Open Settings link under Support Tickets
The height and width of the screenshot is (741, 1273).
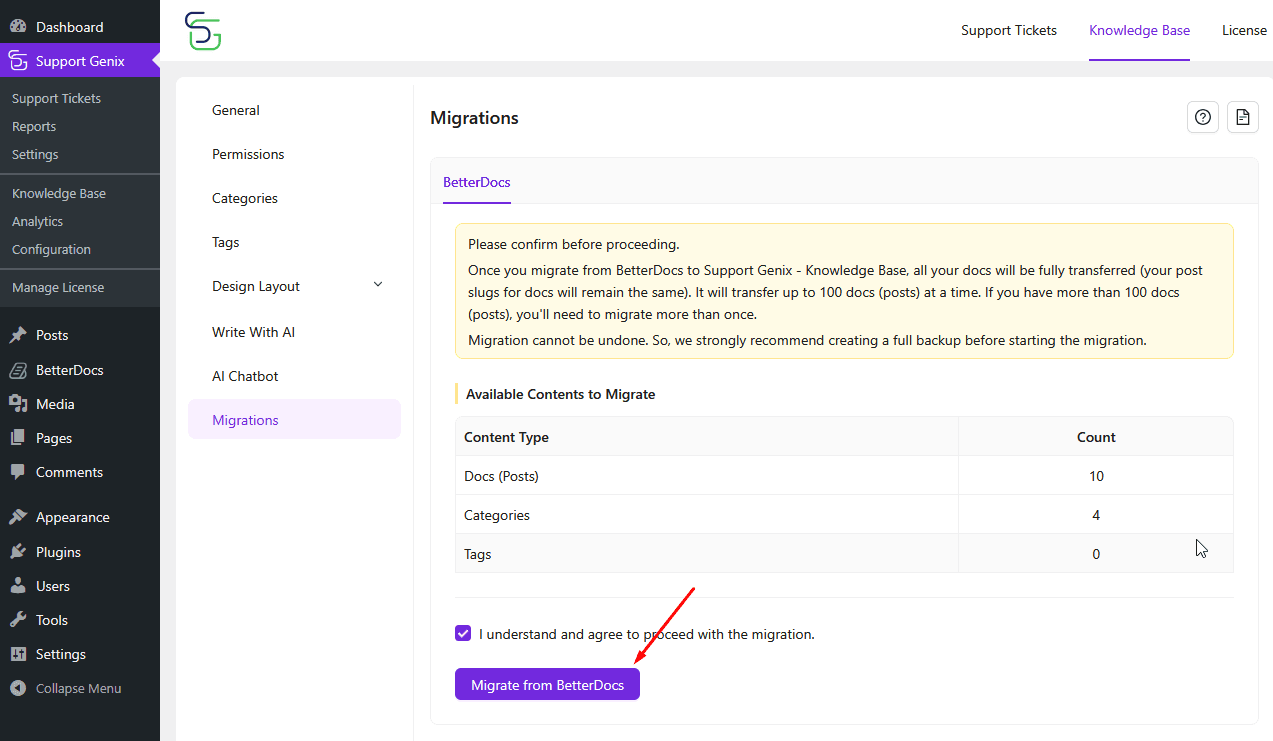35,154
